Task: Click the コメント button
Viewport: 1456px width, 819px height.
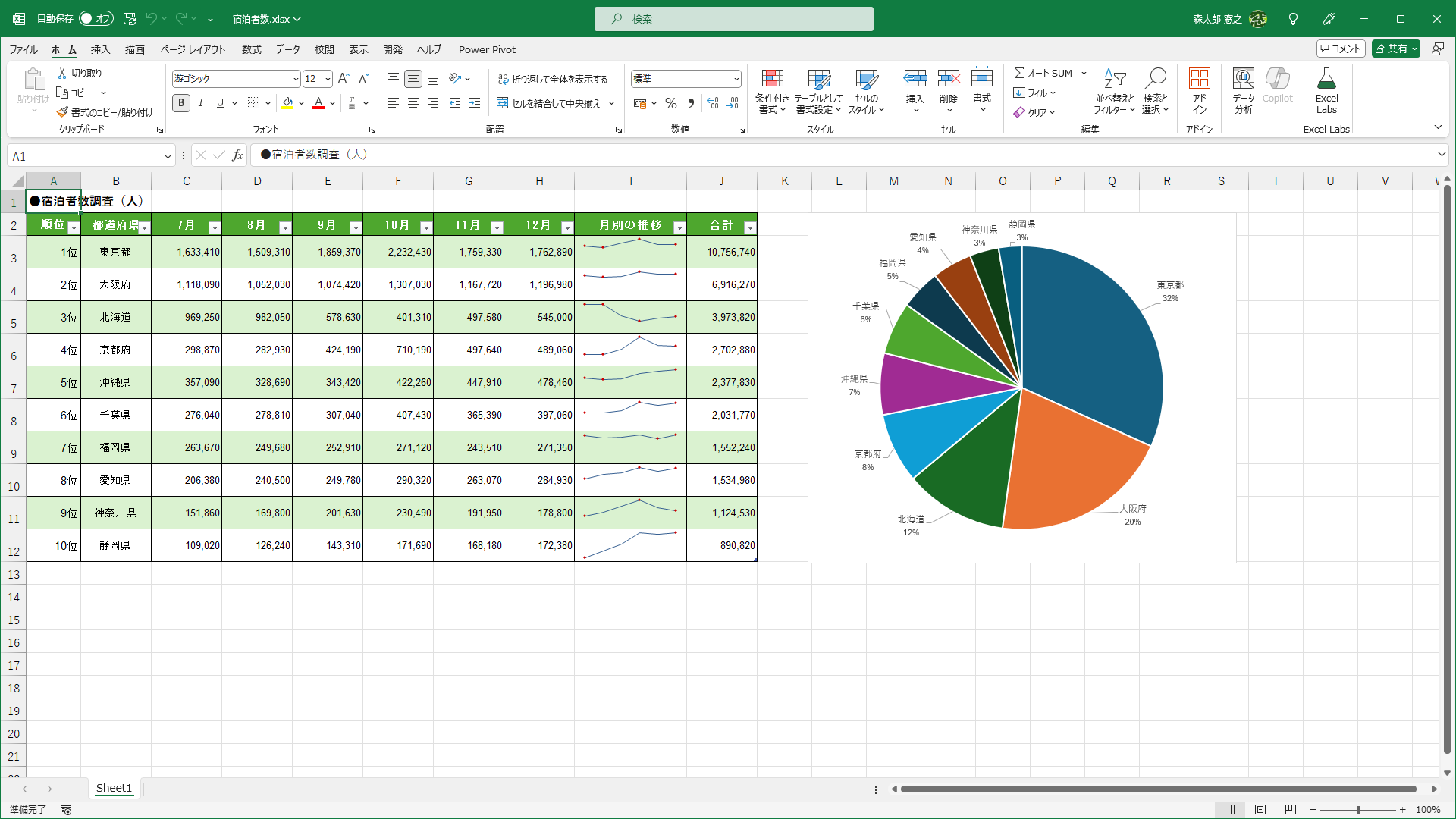Action: point(1341,49)
